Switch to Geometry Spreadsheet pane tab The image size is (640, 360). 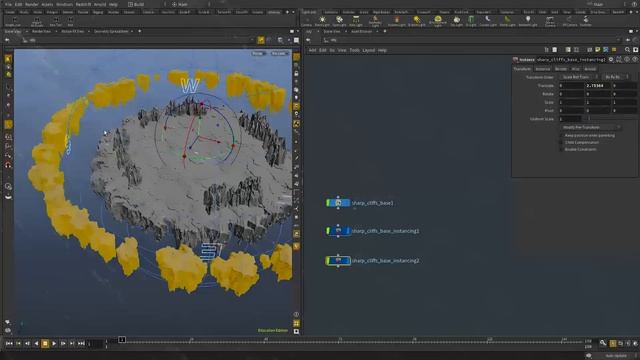pos(111,31)
